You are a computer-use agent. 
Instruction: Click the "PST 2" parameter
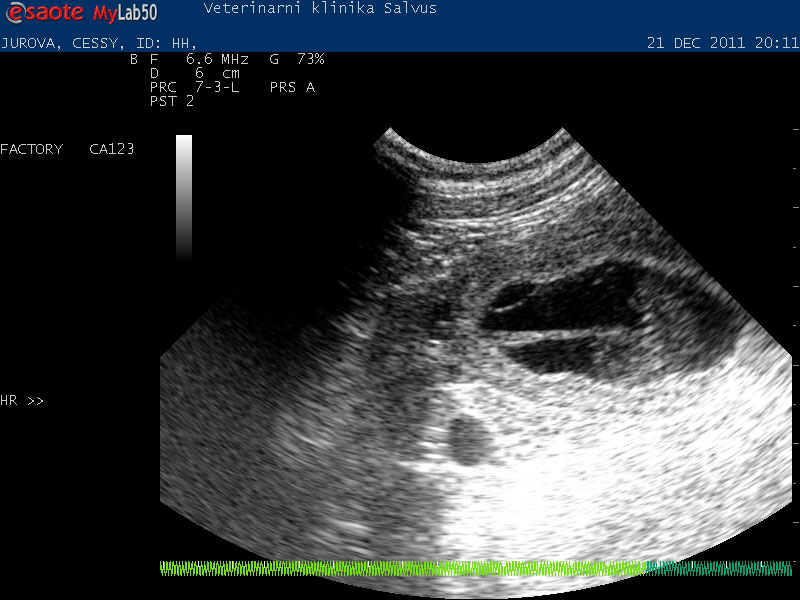pyautogui.click(x=172, y=101)
